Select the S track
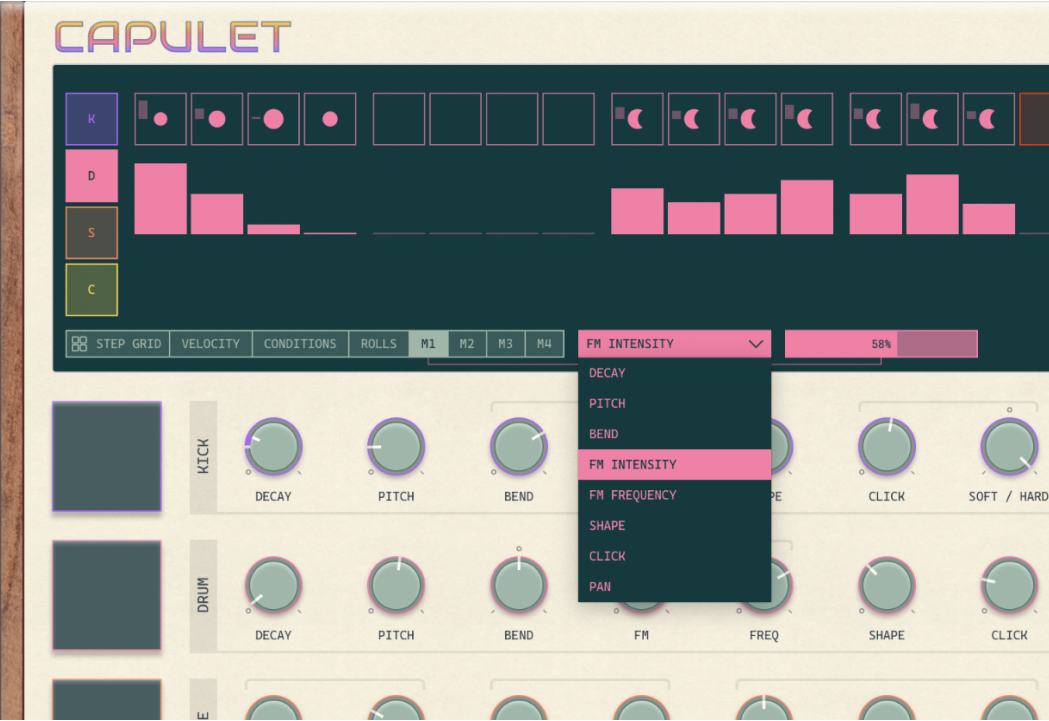The image size is (1049, 721). pos(91,232)
